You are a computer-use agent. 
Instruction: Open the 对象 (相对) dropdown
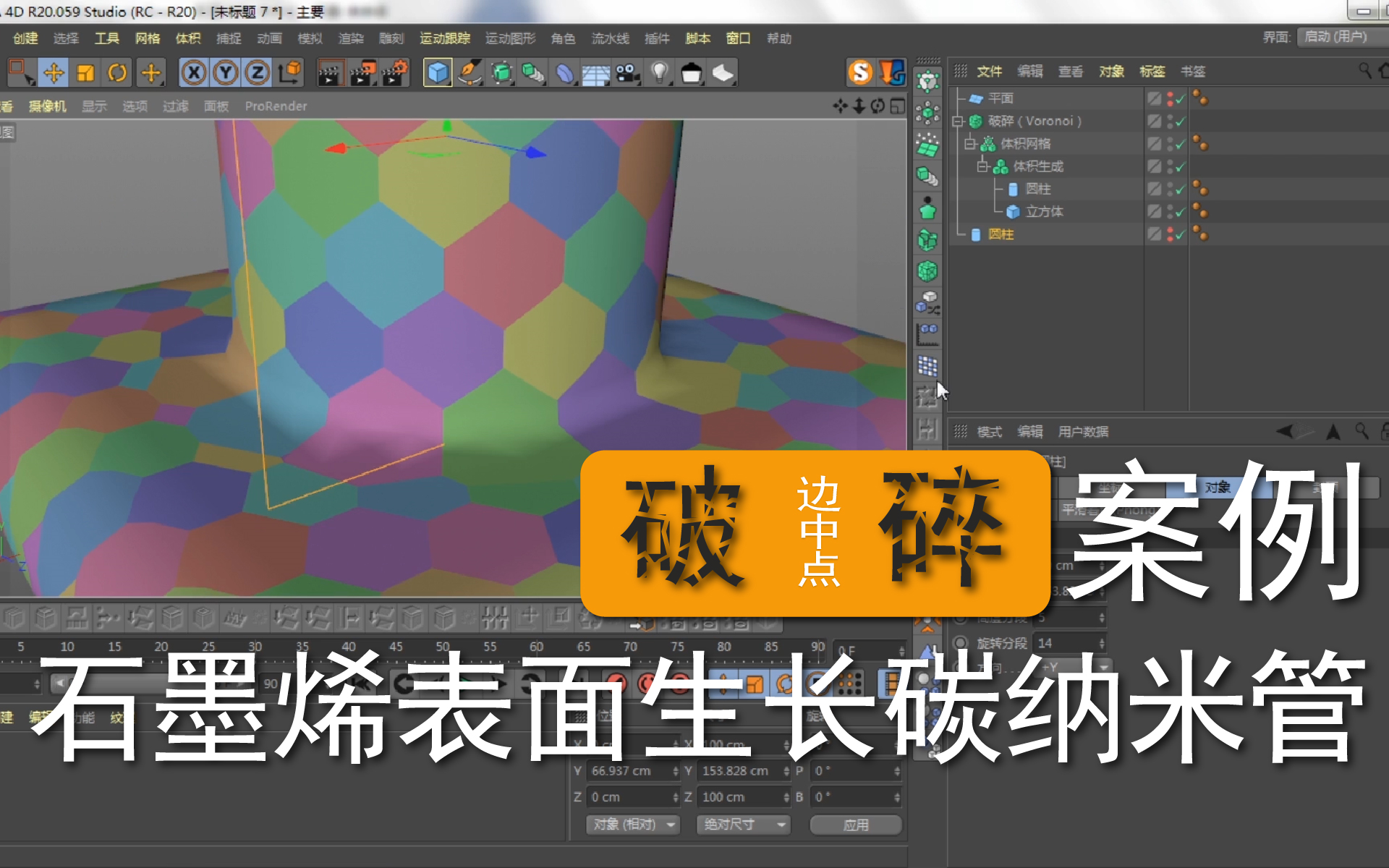[633, 825]
